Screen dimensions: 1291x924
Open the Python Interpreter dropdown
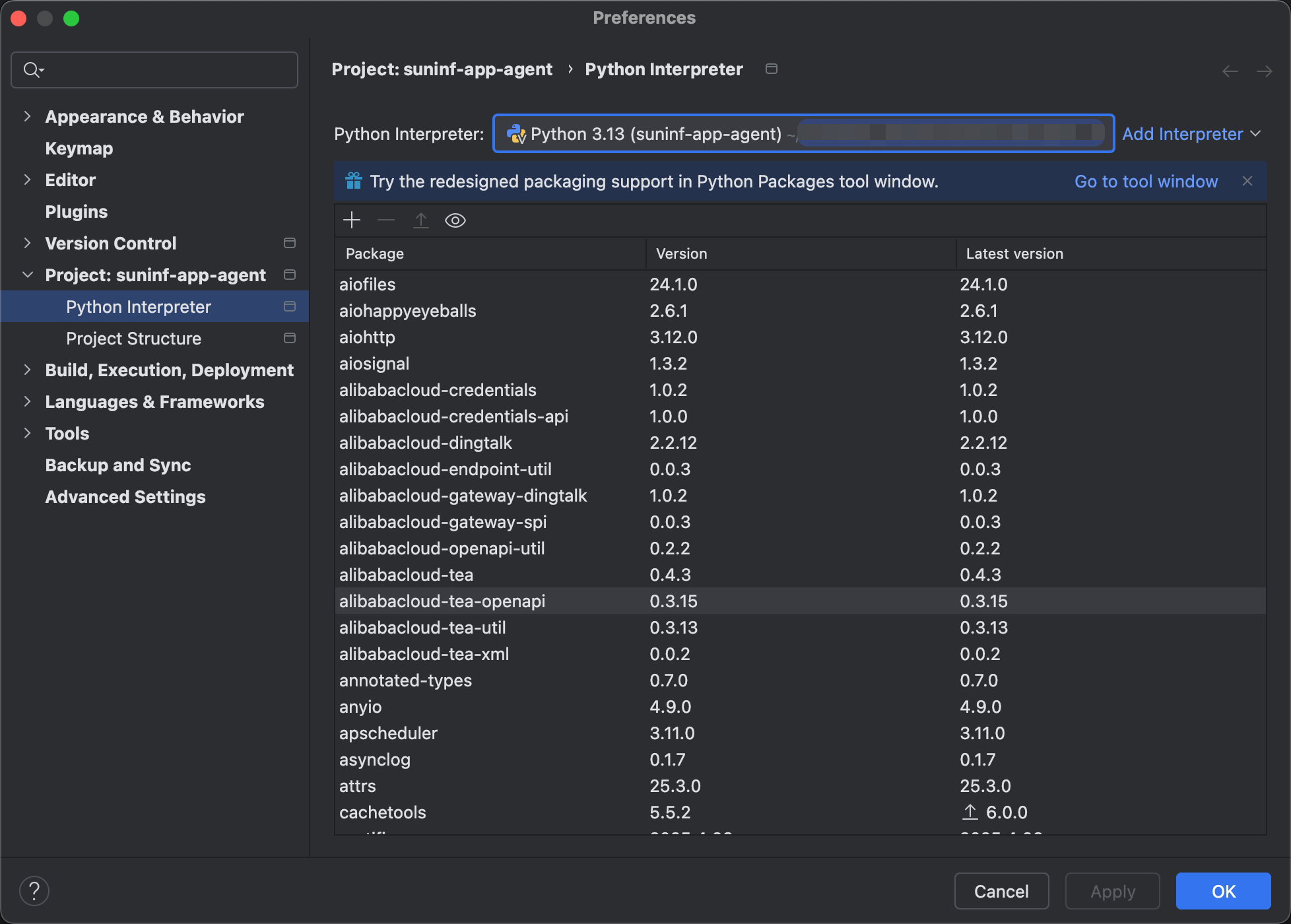[x=803, y=134]
